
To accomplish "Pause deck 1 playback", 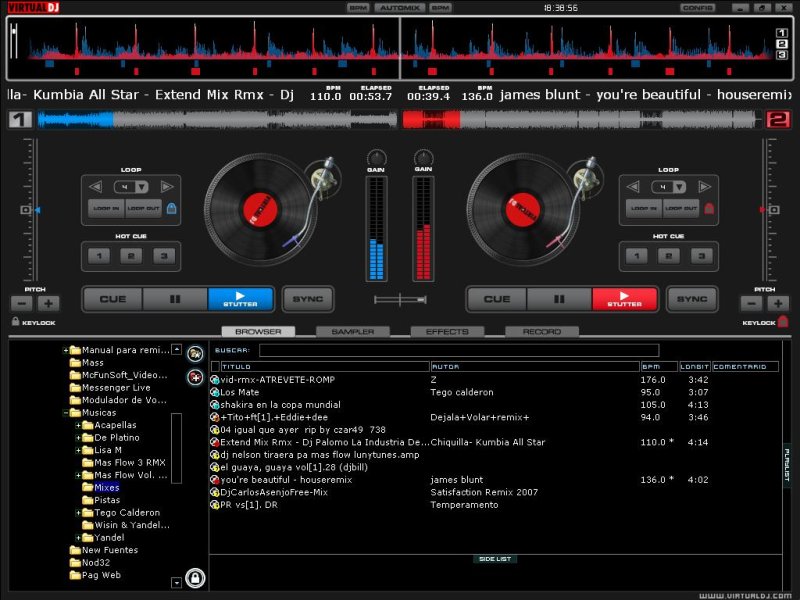I will tap(175, 299).
